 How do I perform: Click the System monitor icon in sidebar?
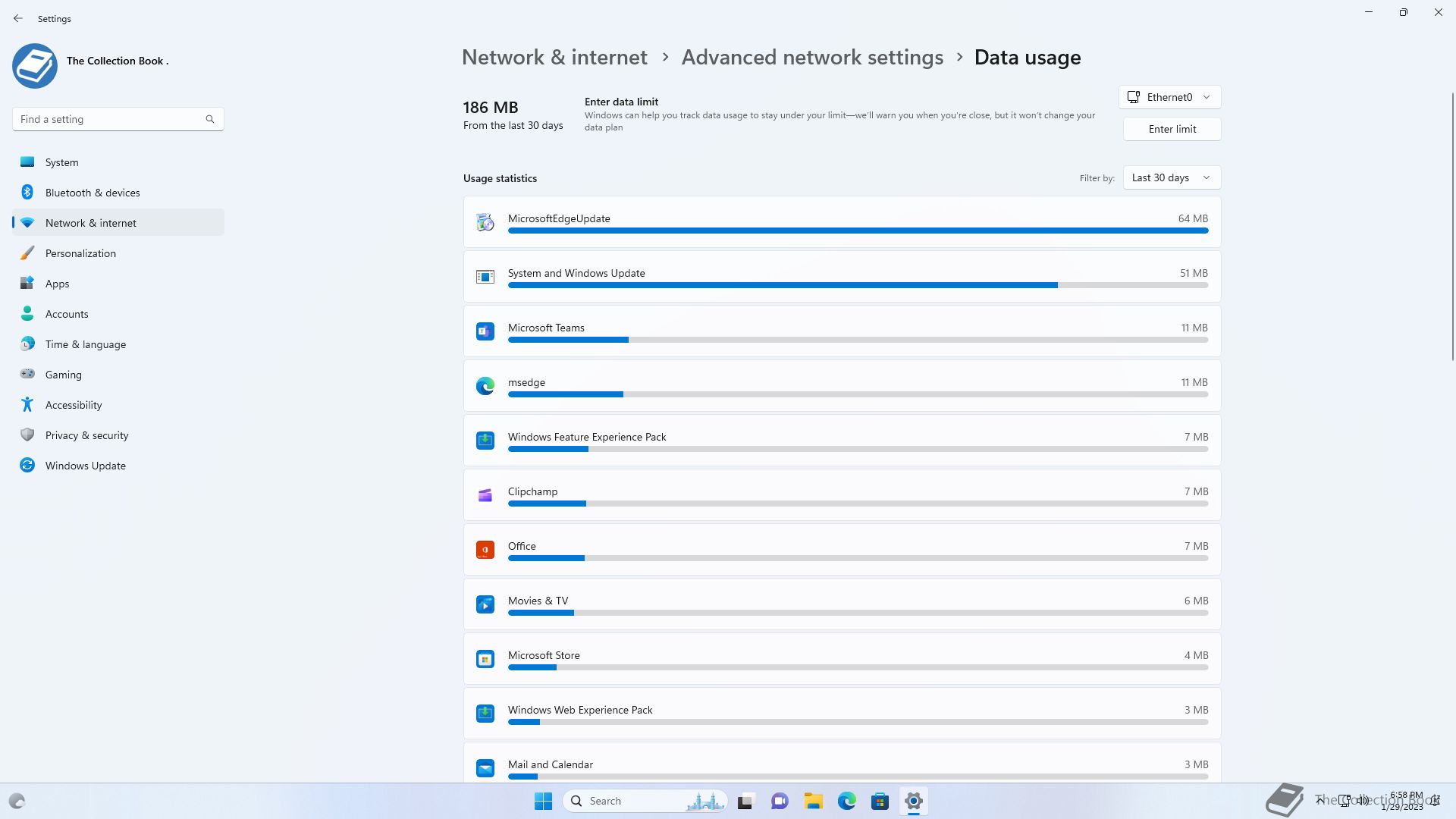(27, 162)
